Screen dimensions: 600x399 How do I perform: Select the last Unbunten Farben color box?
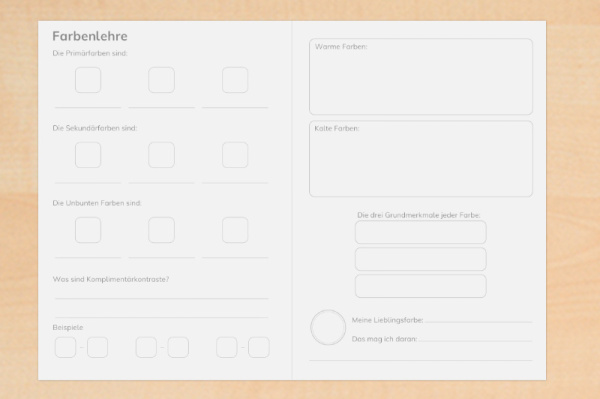(235, 230)
